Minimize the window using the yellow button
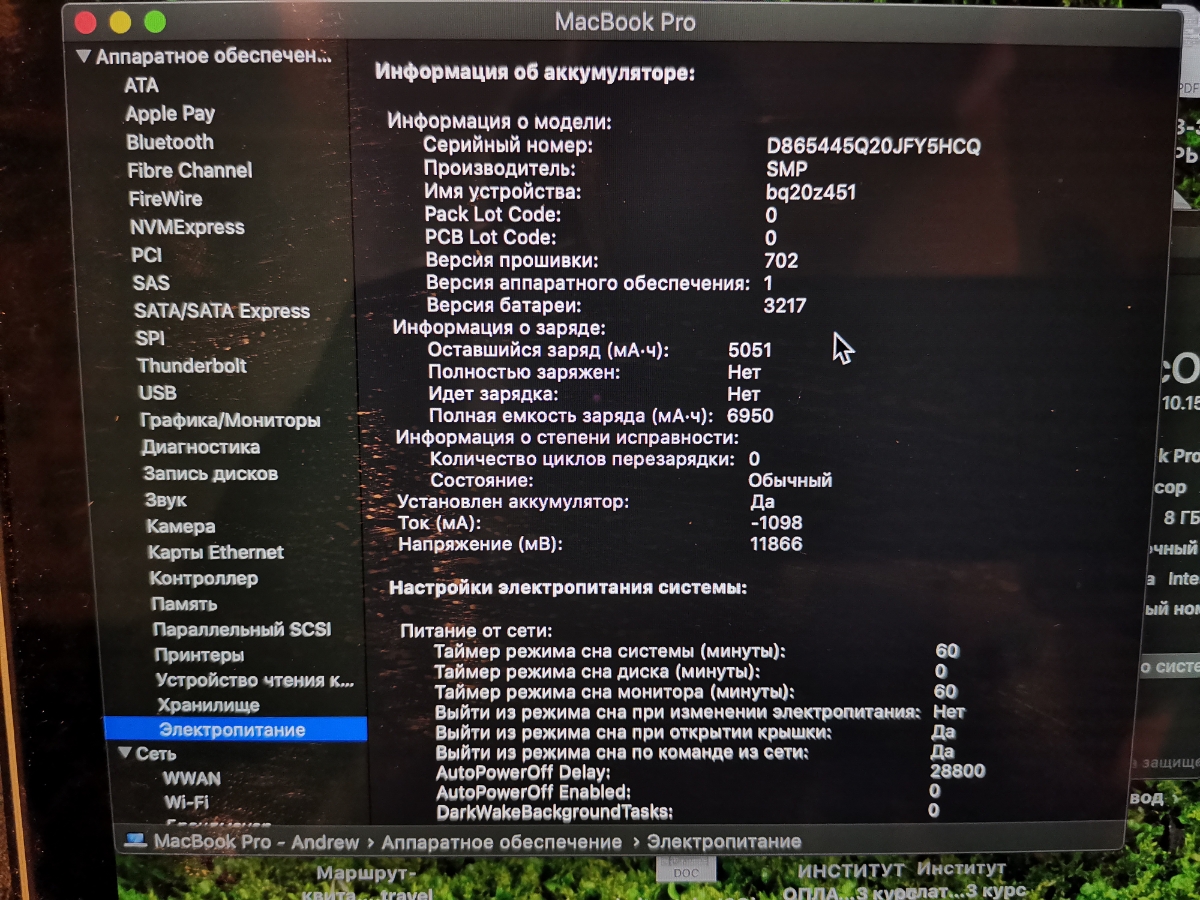Screen dimensions: 1200x900 pyautogui.click(x=120, y=22)
